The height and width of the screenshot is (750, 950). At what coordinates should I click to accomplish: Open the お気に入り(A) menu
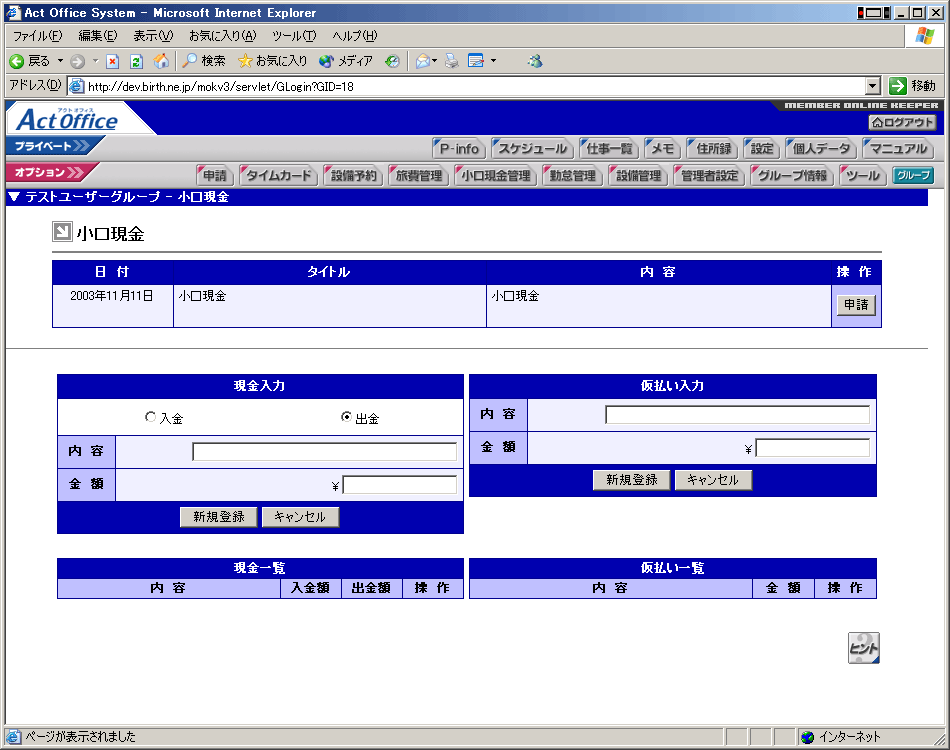tap(222, 36)
